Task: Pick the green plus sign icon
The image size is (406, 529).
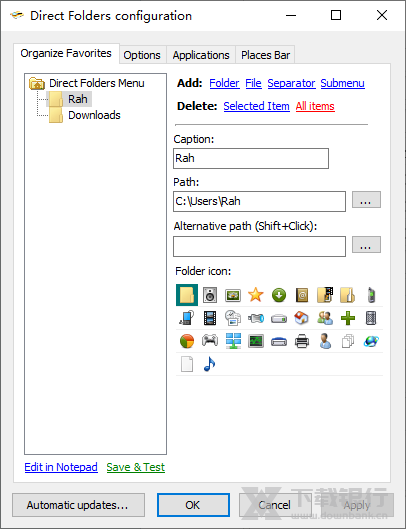Action: [x=348, y=318]
